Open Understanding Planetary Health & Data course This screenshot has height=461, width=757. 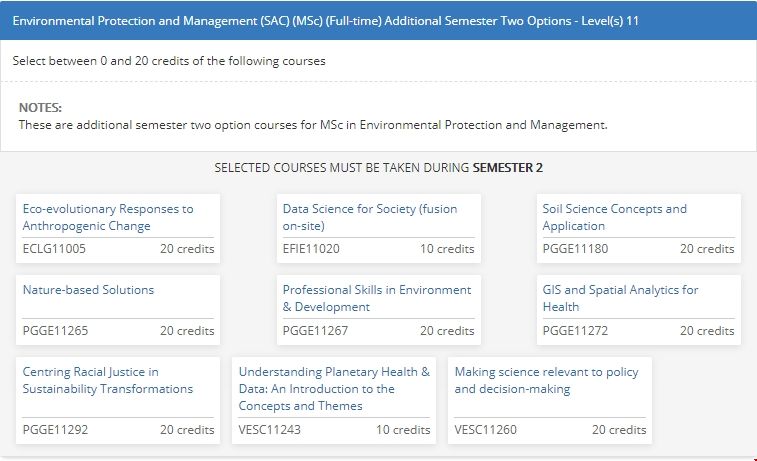[x=334, y=388]
